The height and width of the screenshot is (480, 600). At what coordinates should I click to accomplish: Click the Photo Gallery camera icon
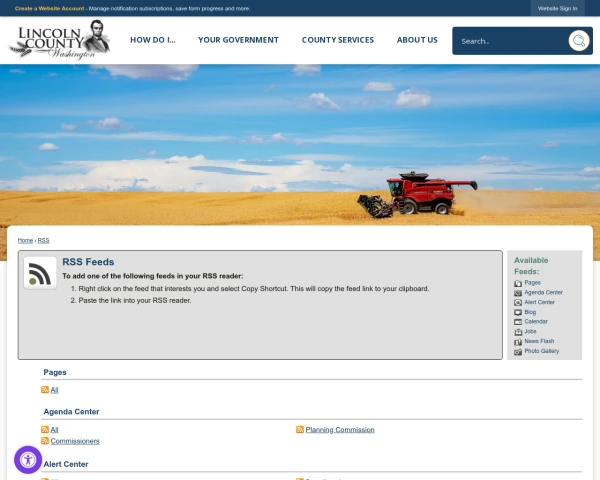pos(518,351)
